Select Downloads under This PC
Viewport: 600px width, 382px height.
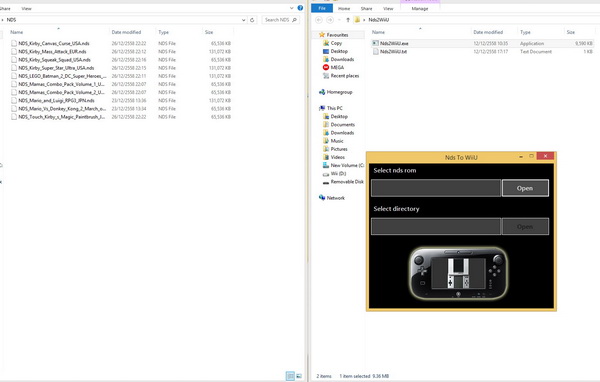pos(342,133)
